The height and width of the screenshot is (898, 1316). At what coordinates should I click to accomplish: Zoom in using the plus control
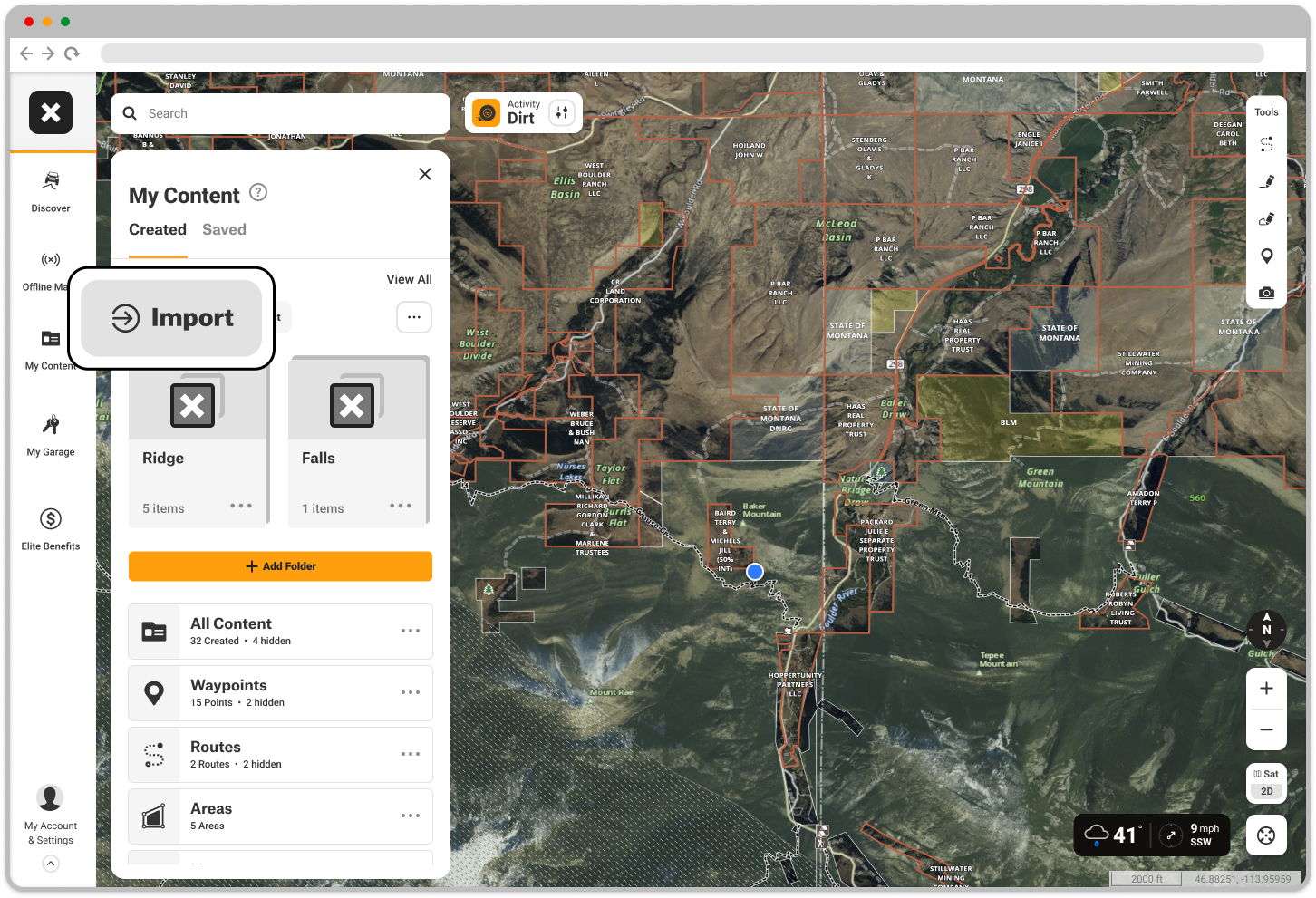[x=1266, y=688]
